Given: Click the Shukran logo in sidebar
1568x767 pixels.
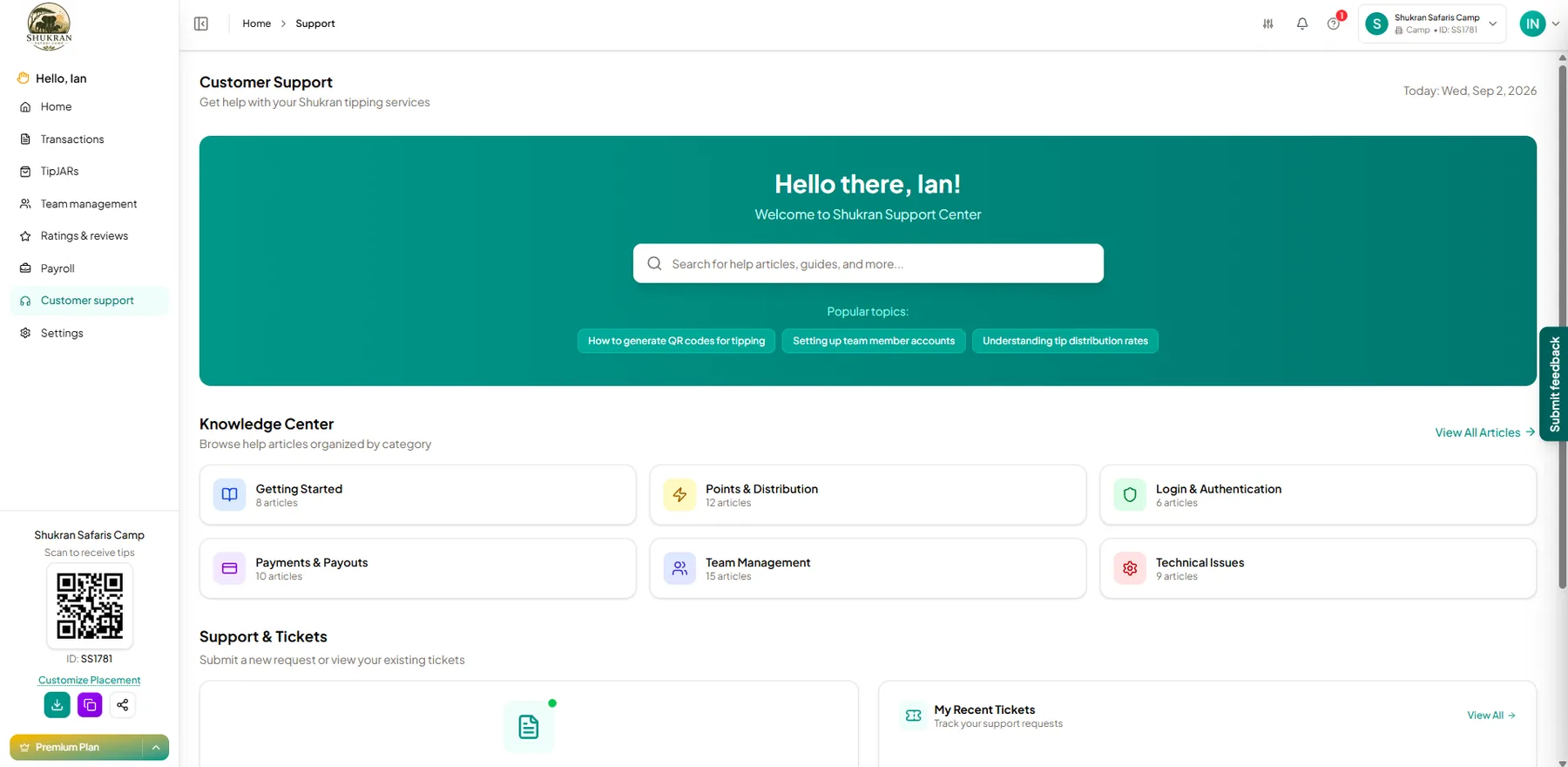Looking at the screenshot, I should (49, 26).
